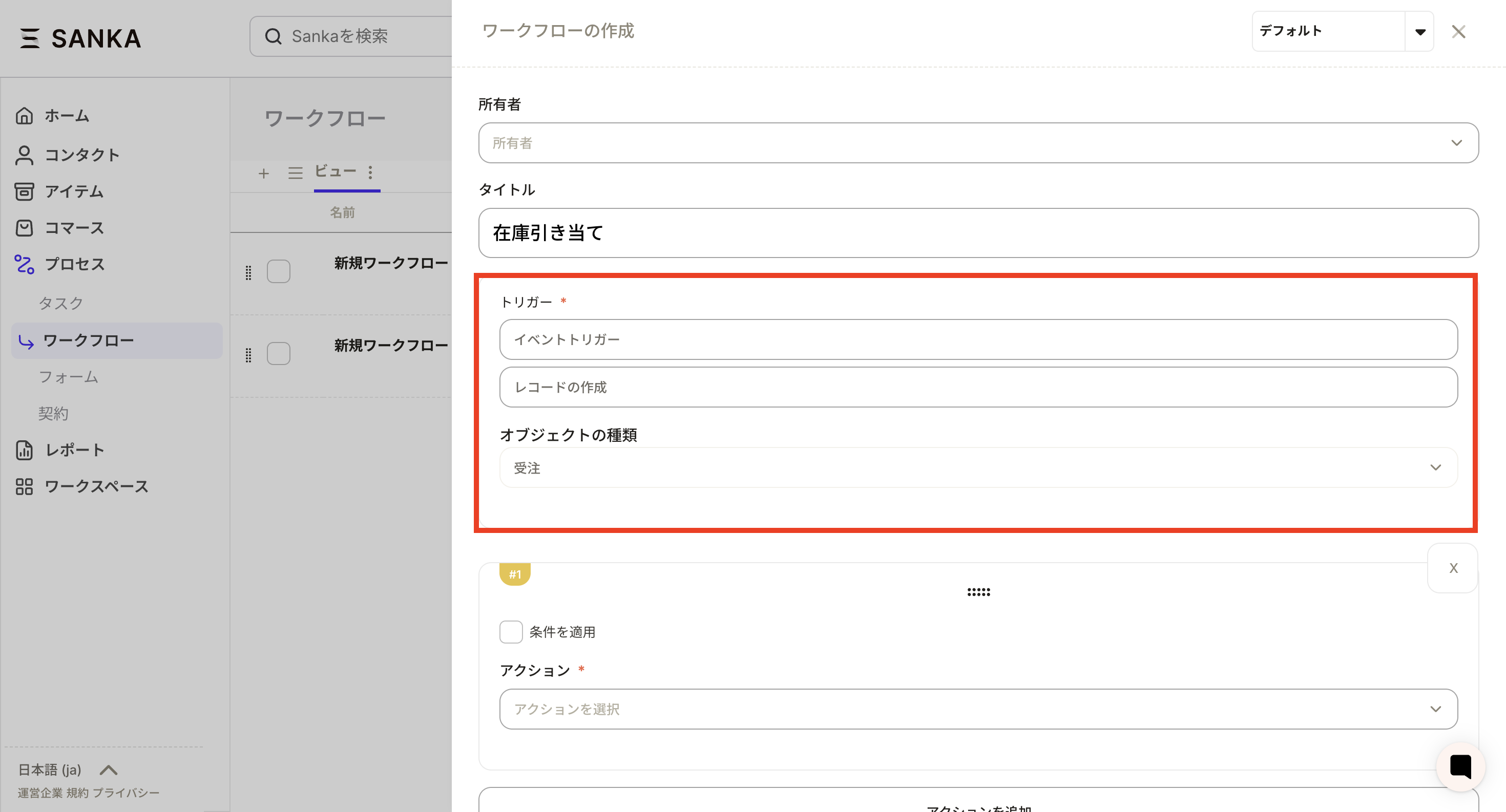
Task: Open アイテム archive box icon
Action: click(x=24, y=191)
